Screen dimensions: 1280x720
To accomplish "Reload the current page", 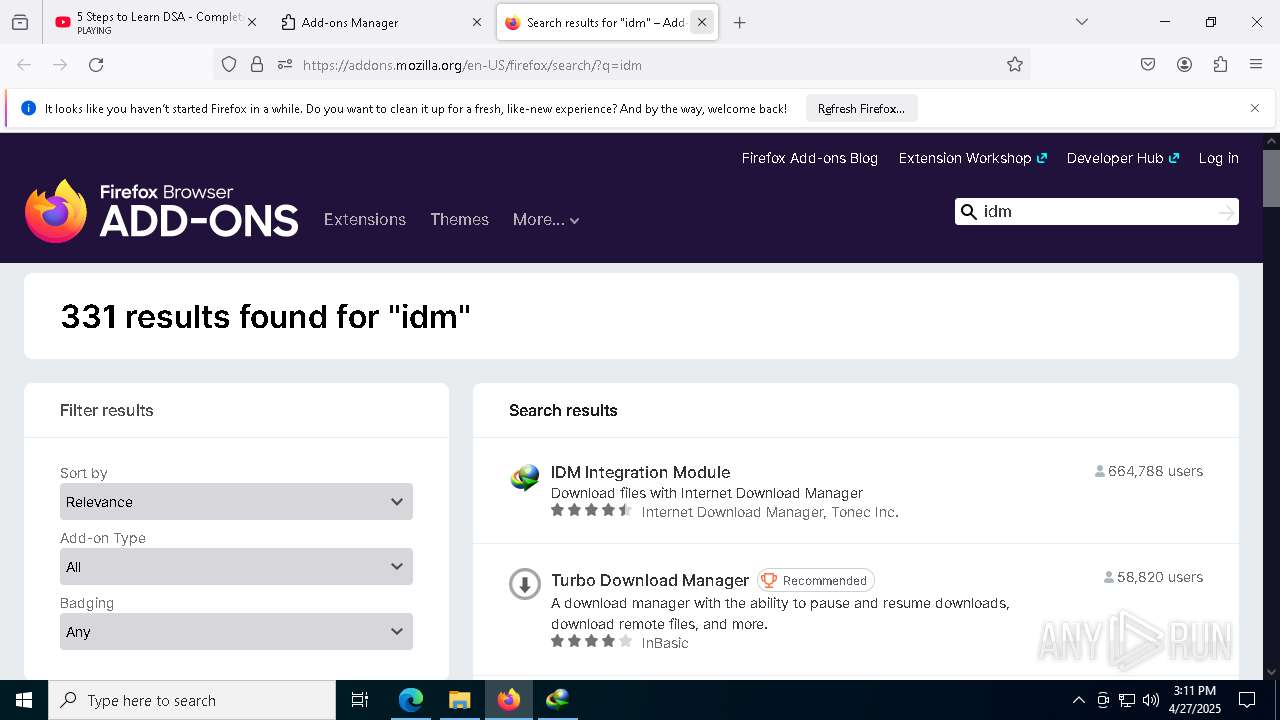I will (x=96, y=65).
